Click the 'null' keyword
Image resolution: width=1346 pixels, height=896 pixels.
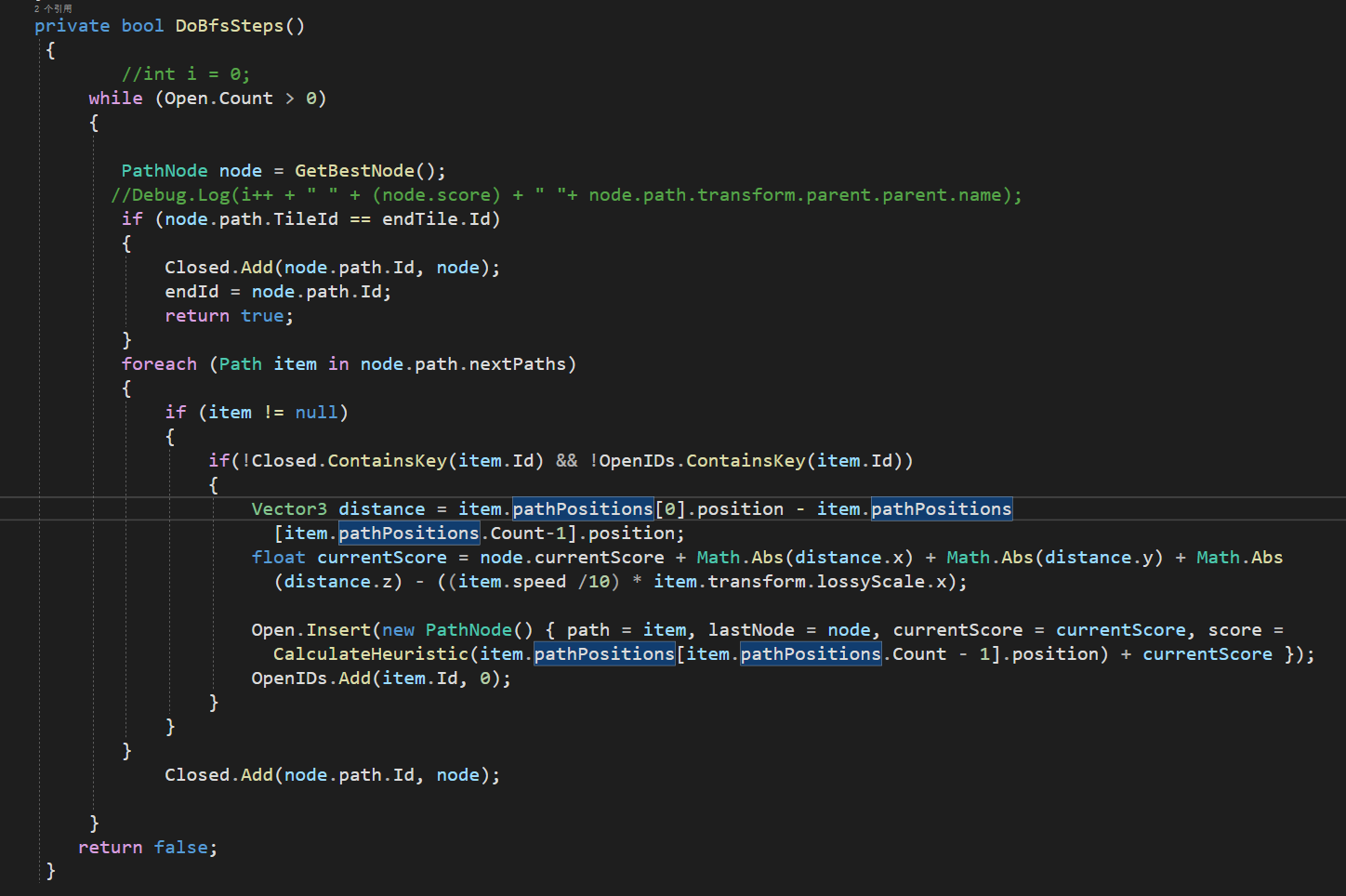coord(317,413)
